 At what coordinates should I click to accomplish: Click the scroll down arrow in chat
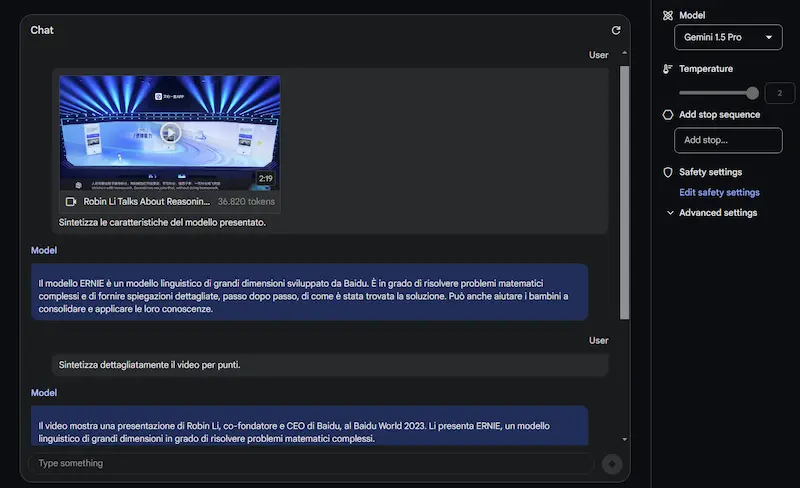pos(624,439)
